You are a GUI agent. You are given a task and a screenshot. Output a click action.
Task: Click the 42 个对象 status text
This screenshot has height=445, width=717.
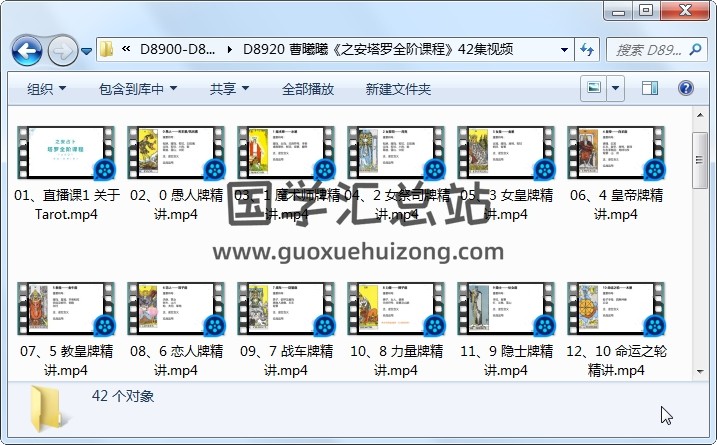coord(123,396)
